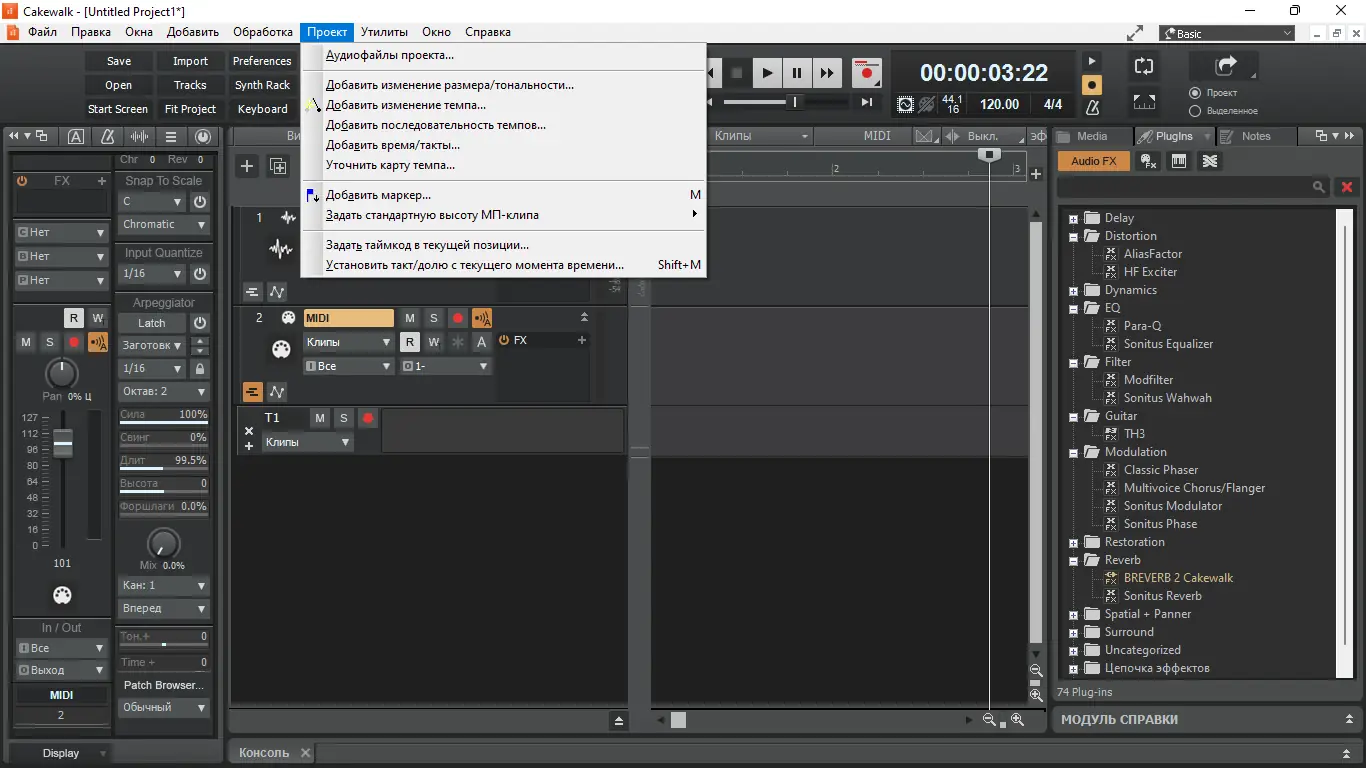The image size is (1366, 768).
Task: Click the MIDI track 2 name field
Action: pos(349,318)
